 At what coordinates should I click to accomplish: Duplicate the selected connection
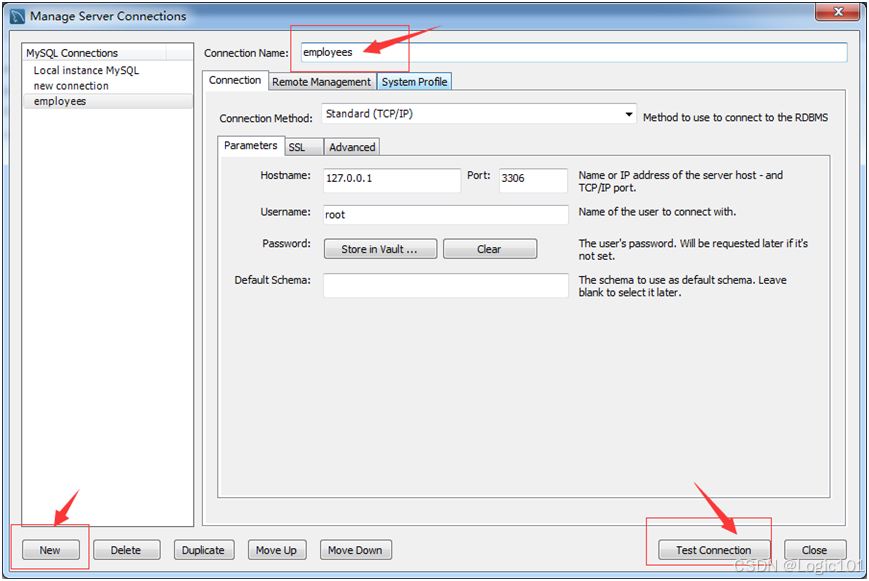(203, 550)
